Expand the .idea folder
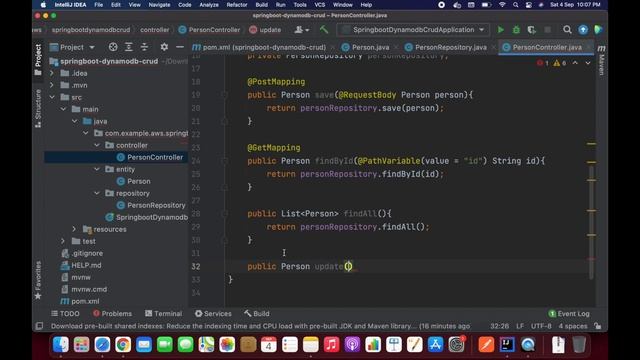This screenshot has width=640, height=360. tap(52, 73)
